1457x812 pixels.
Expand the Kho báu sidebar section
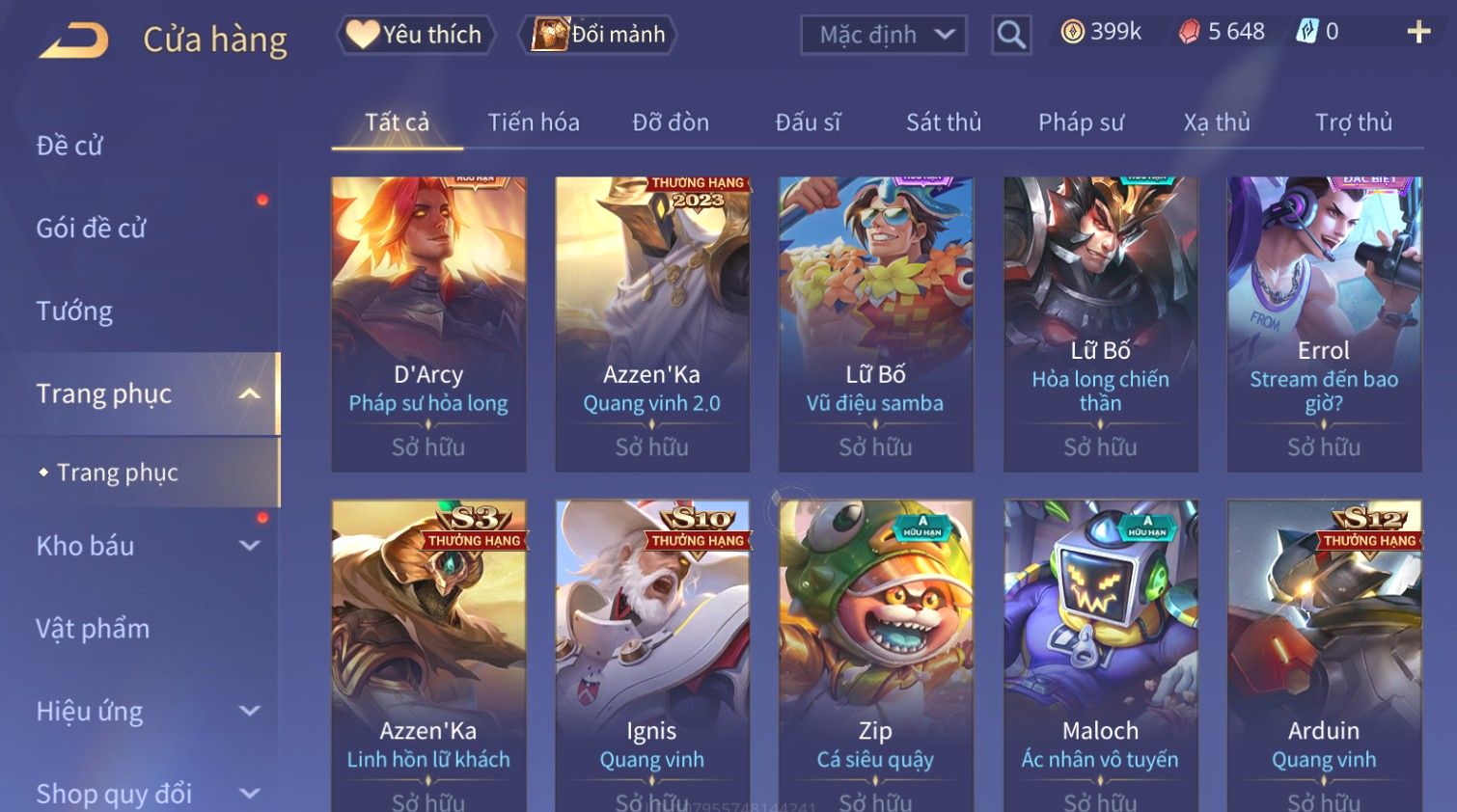click(x=250, y=546)
